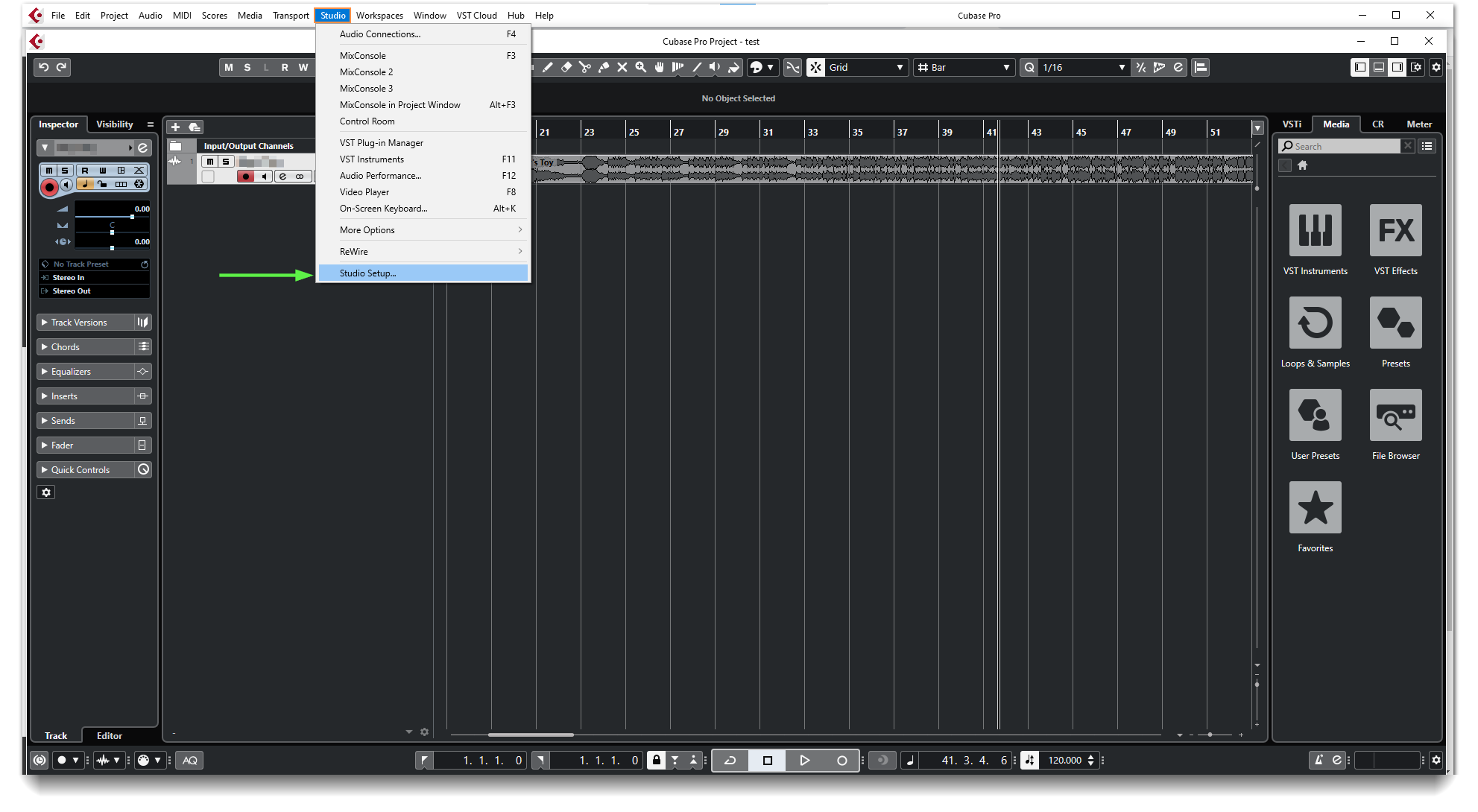Open the Bar grid type dropdown
This screenshot has width=1478, height=812.
(x=964, y=68)
